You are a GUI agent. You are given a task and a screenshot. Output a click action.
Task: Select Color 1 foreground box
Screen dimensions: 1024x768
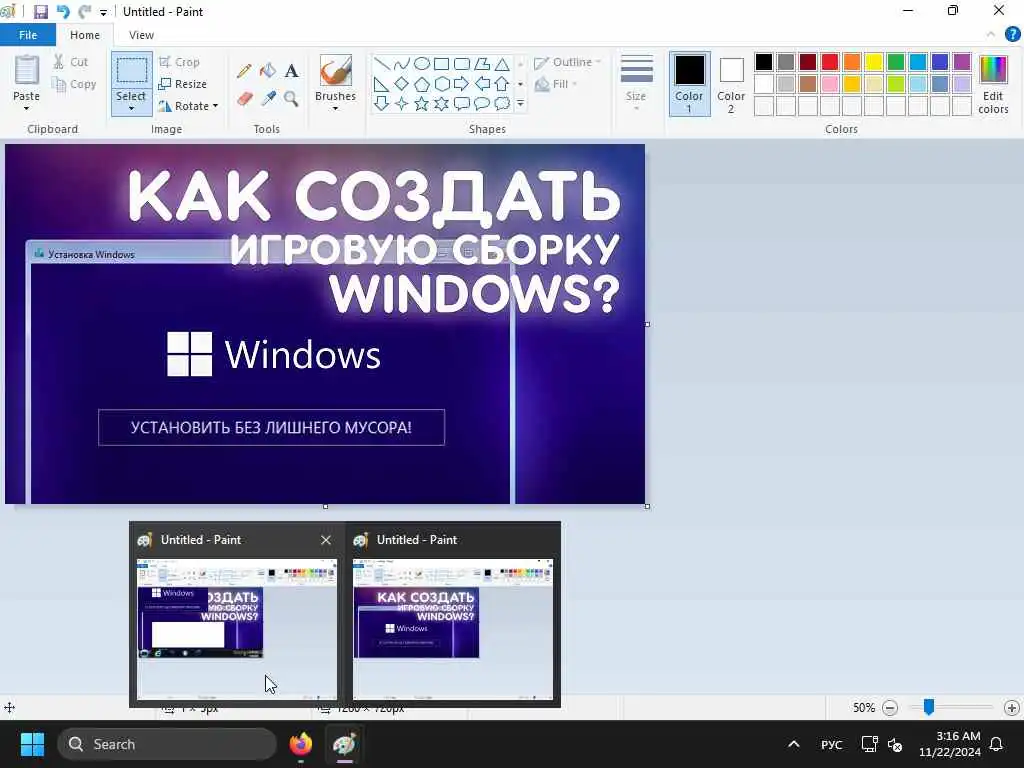point(690,84)
